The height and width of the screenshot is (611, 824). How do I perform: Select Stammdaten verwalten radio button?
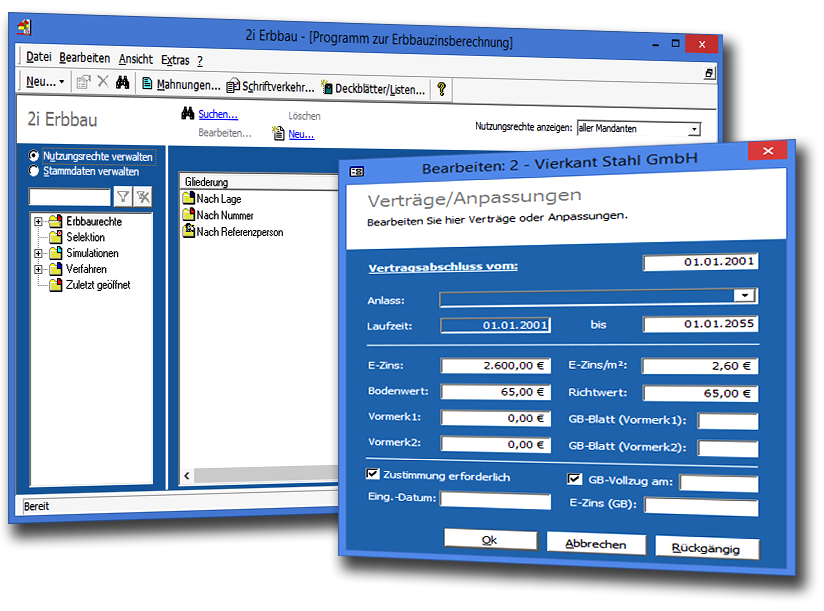(x=35, y=171)
